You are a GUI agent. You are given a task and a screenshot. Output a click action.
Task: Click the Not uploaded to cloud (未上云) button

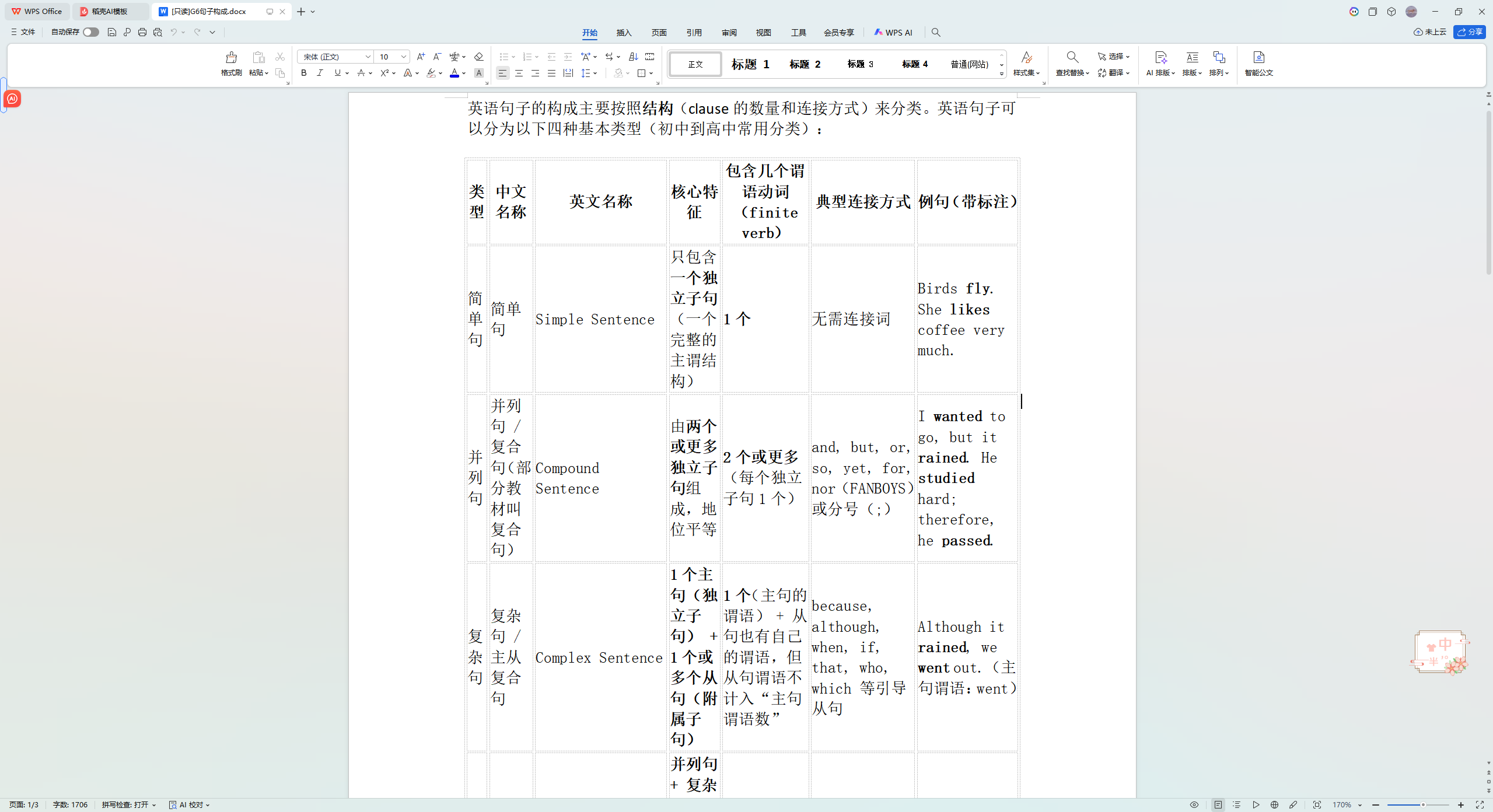(1429, 32)
